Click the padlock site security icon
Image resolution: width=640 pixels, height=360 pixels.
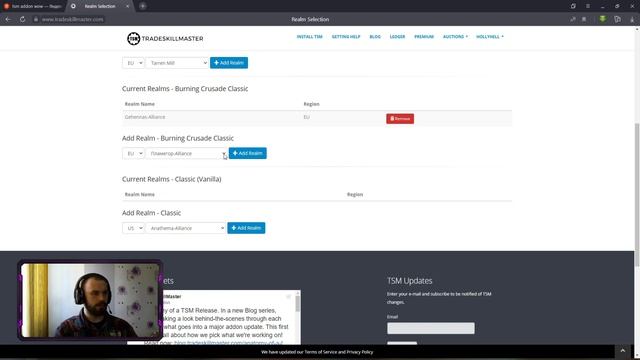(x=36, y=19)
